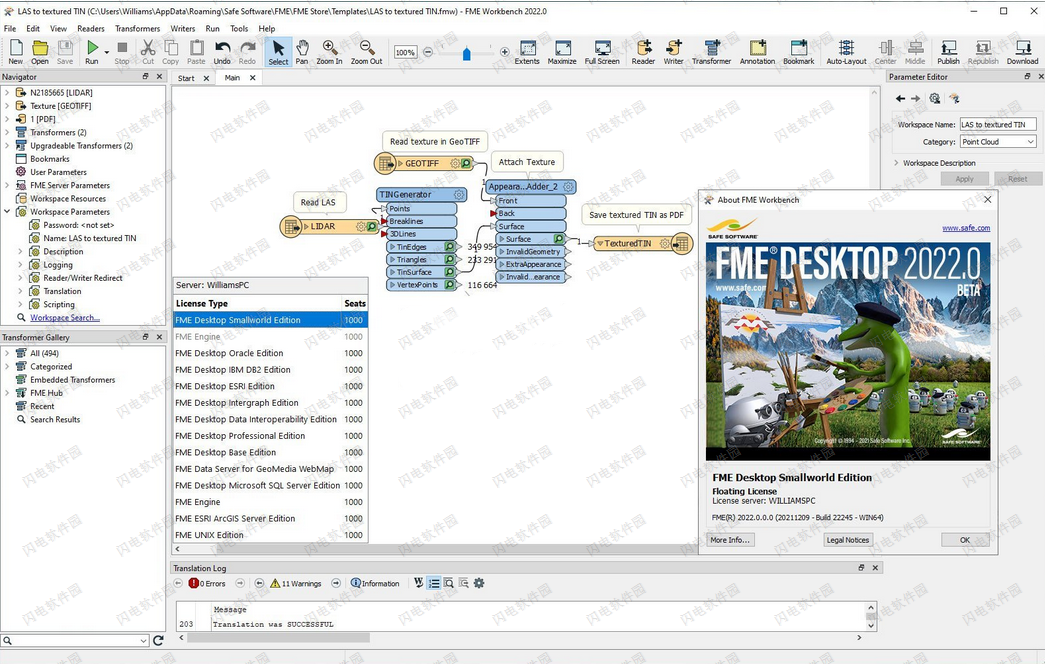Open the TexturedTIN writer parameters gear
1045x664 pixels.
(x=664, y=243)
